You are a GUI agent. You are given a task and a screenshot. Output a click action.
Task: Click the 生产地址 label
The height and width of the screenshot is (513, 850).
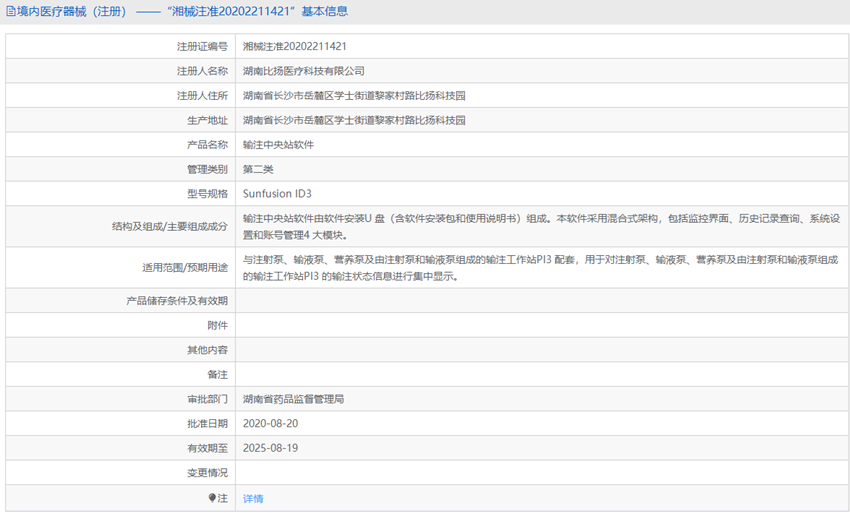pyautogui.click(x=208, y=120)
